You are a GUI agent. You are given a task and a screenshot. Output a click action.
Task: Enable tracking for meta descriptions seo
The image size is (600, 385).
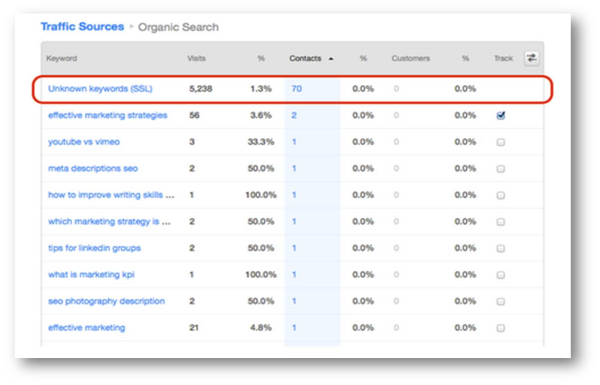click(x=501, y=169)
